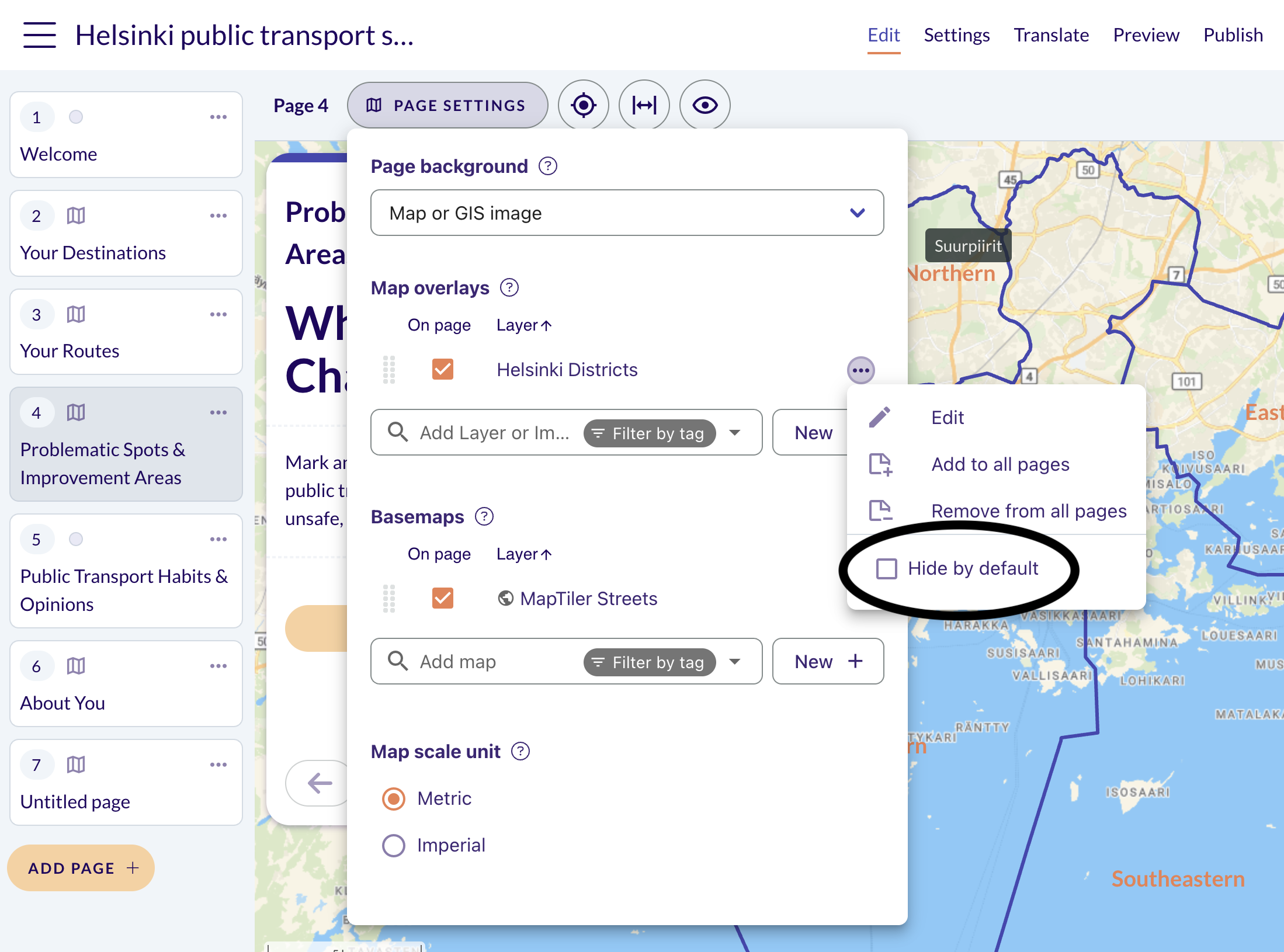Open options menu for About You page
1284x952 pixels.
coord(218,666)
